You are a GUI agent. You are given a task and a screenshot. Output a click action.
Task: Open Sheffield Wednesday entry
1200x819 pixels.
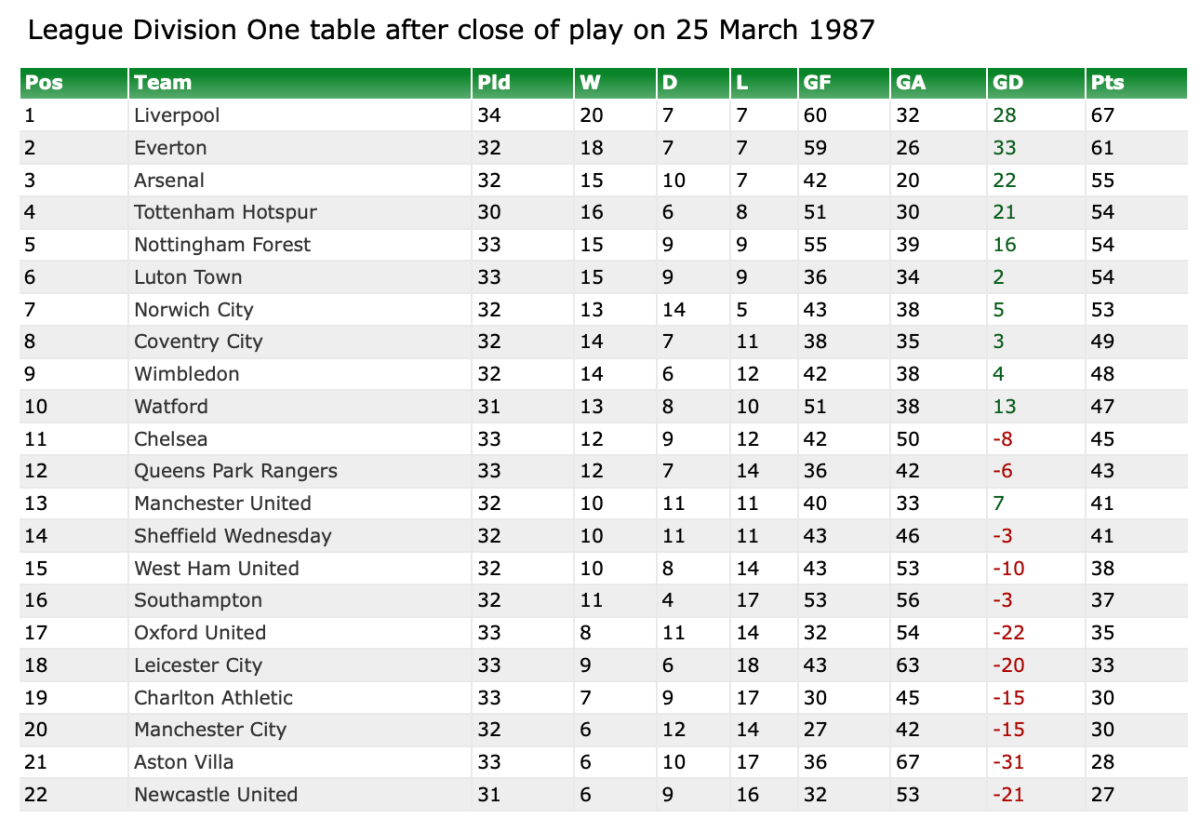click(232, 536)
